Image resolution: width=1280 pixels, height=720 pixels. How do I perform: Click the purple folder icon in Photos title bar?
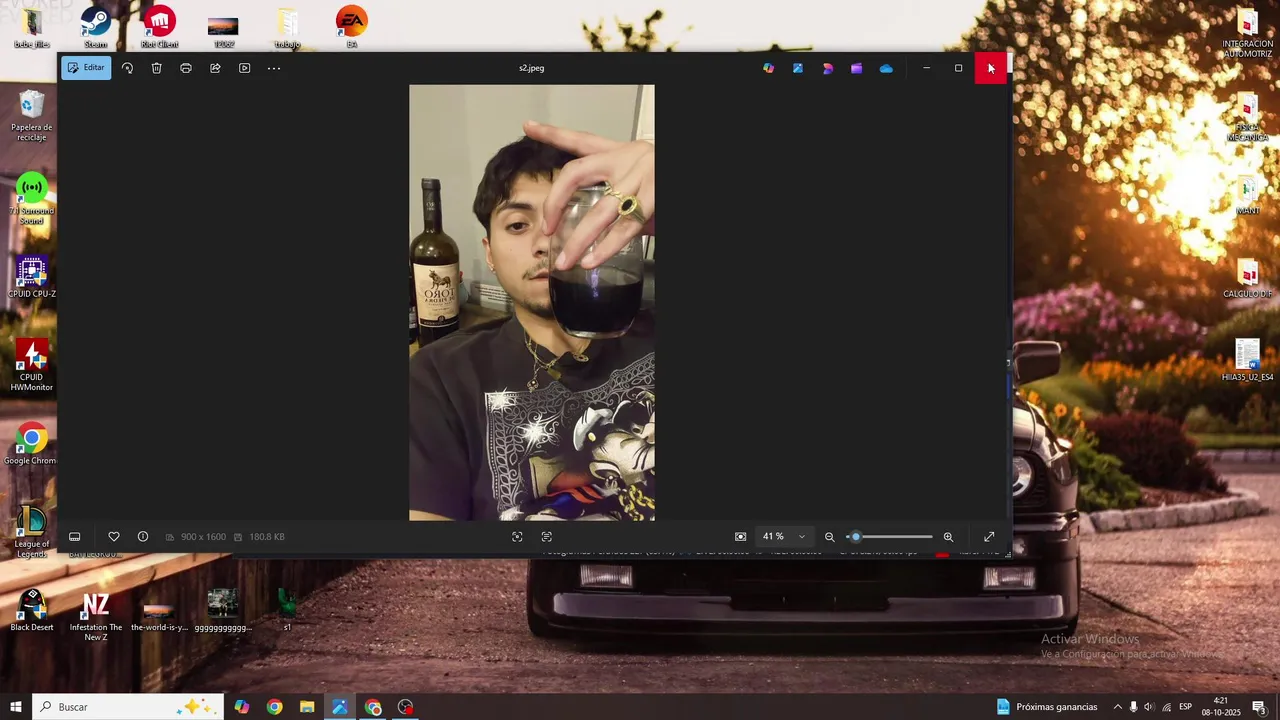point(857,68)
